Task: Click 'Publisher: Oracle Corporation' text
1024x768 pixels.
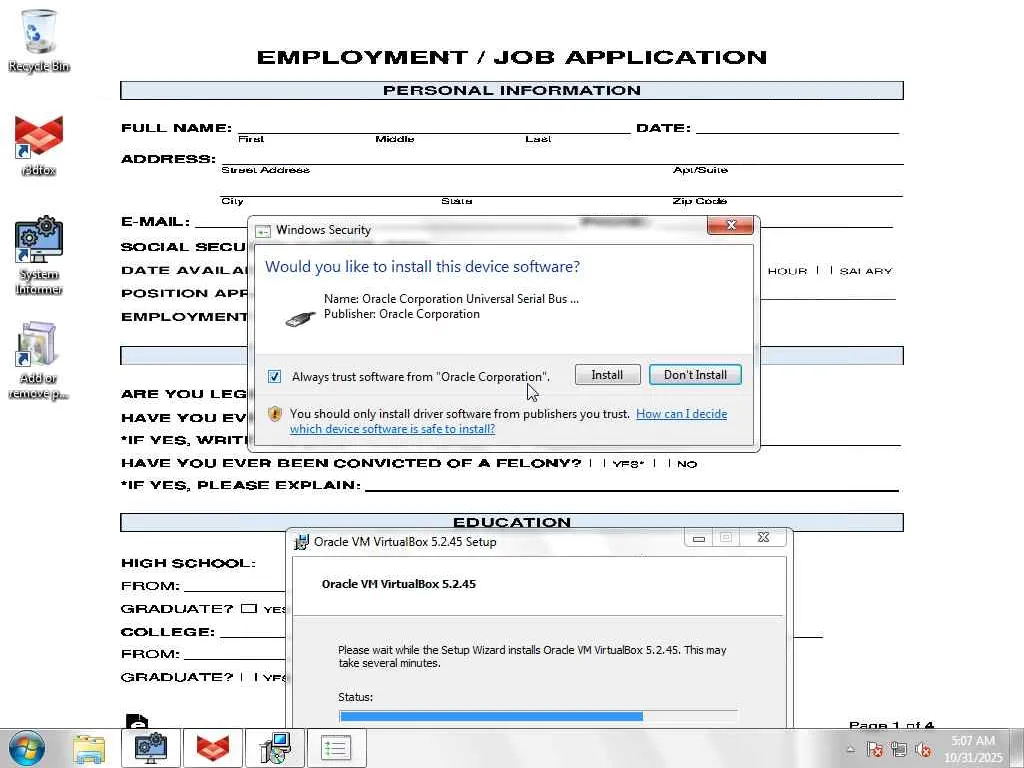Action: pos(402,314)
